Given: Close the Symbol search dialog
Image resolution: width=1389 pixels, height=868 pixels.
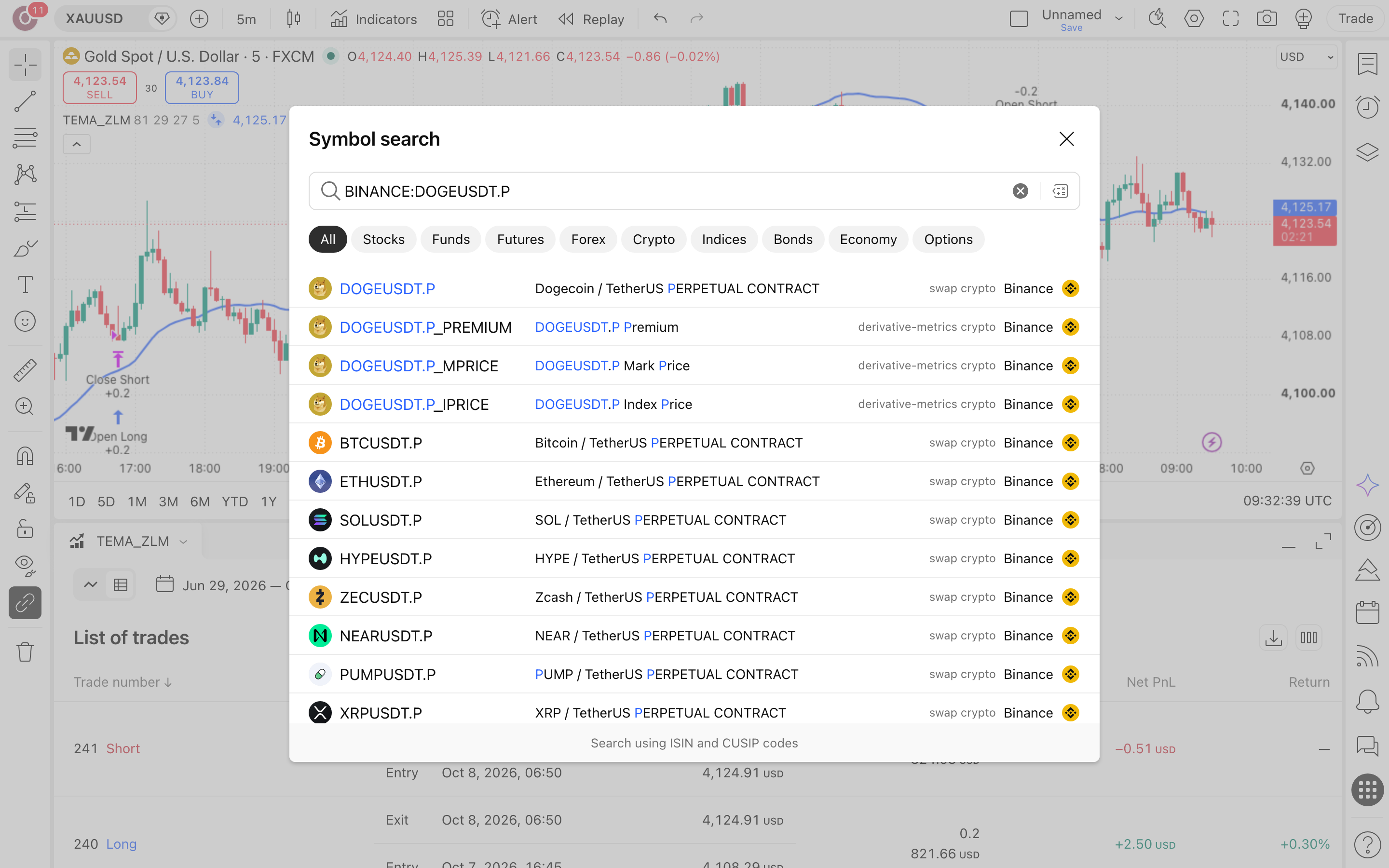Looking at the screenshot, I should click(x=1066, y=139).
